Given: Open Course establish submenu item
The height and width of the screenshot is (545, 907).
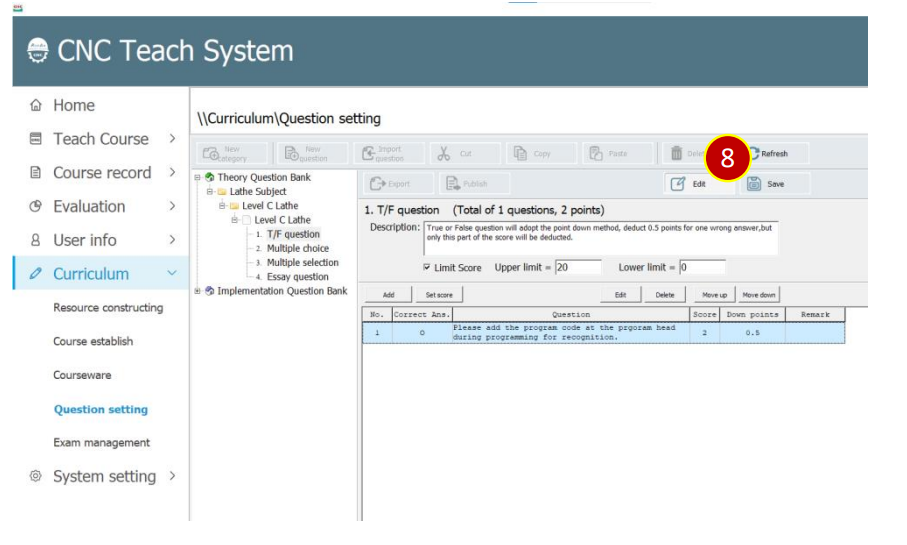Looking at the screenshot, I should pos(93,341).
